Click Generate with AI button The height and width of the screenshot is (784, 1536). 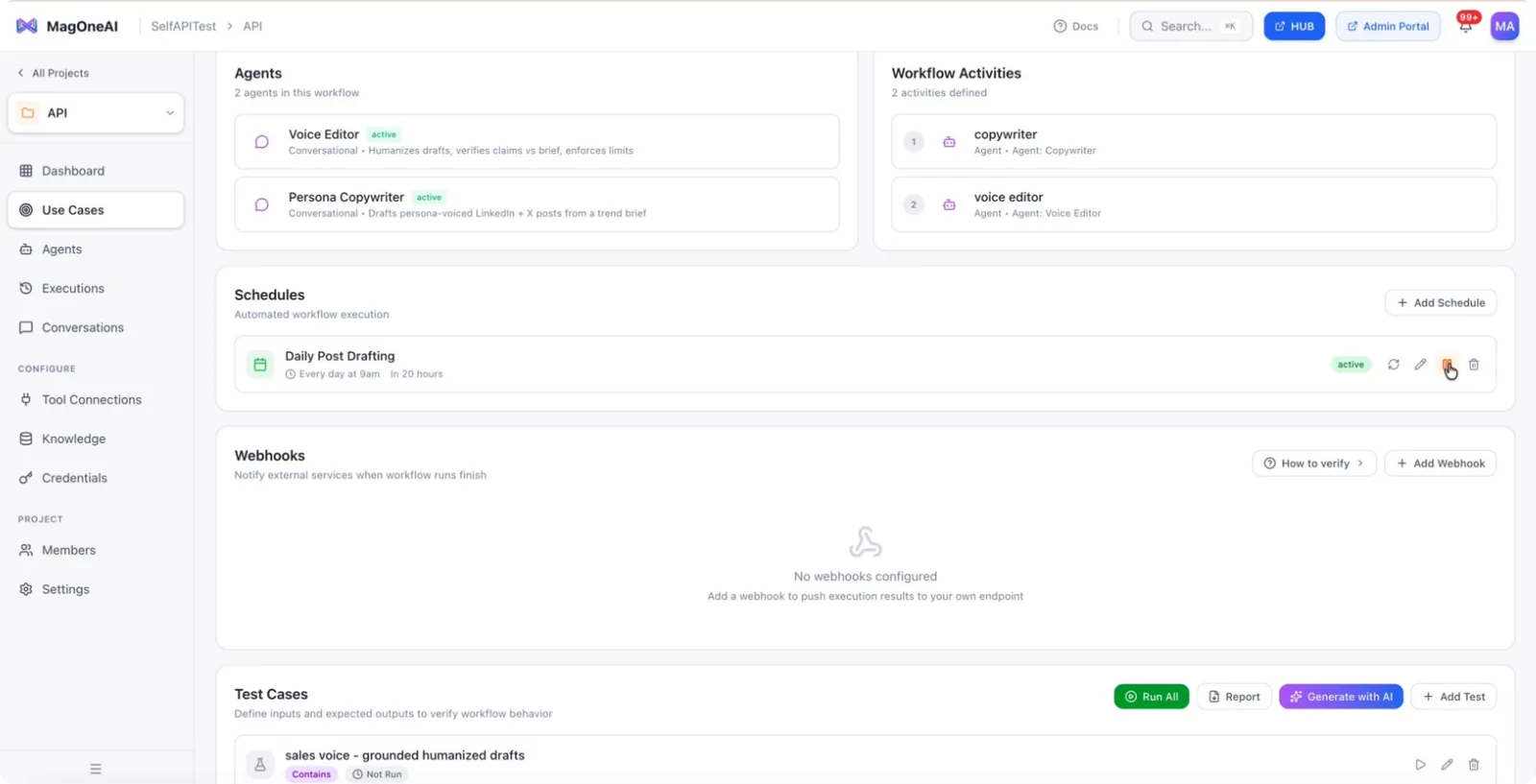1341,697
